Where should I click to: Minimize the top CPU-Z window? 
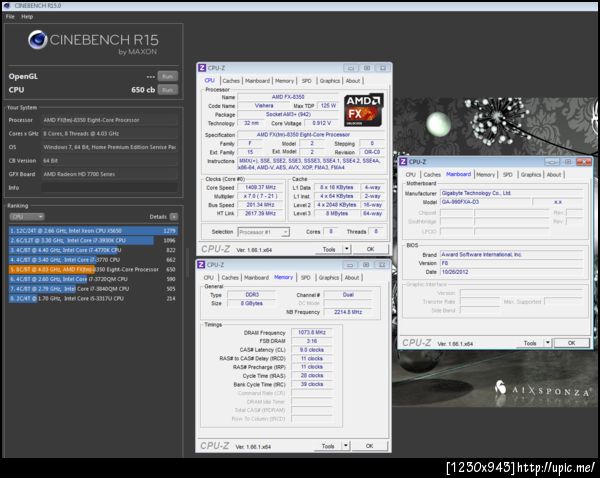coord(350,68)
